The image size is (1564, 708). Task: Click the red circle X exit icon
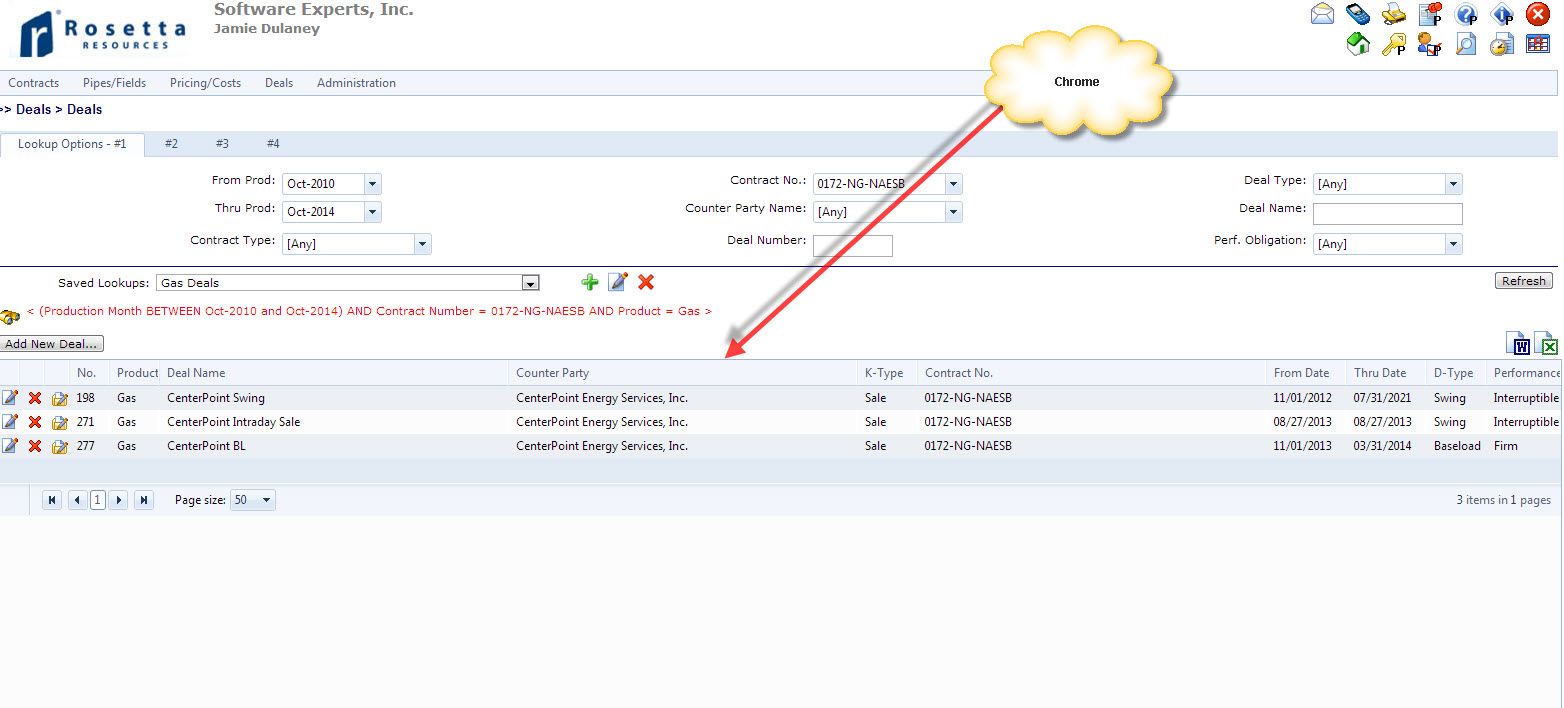pos(1538,14)
